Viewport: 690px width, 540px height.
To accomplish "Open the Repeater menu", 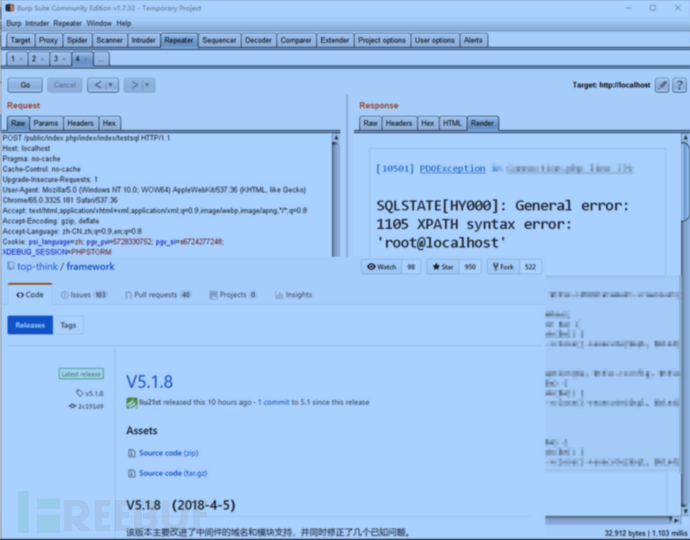I will click(x=67, y=23).
